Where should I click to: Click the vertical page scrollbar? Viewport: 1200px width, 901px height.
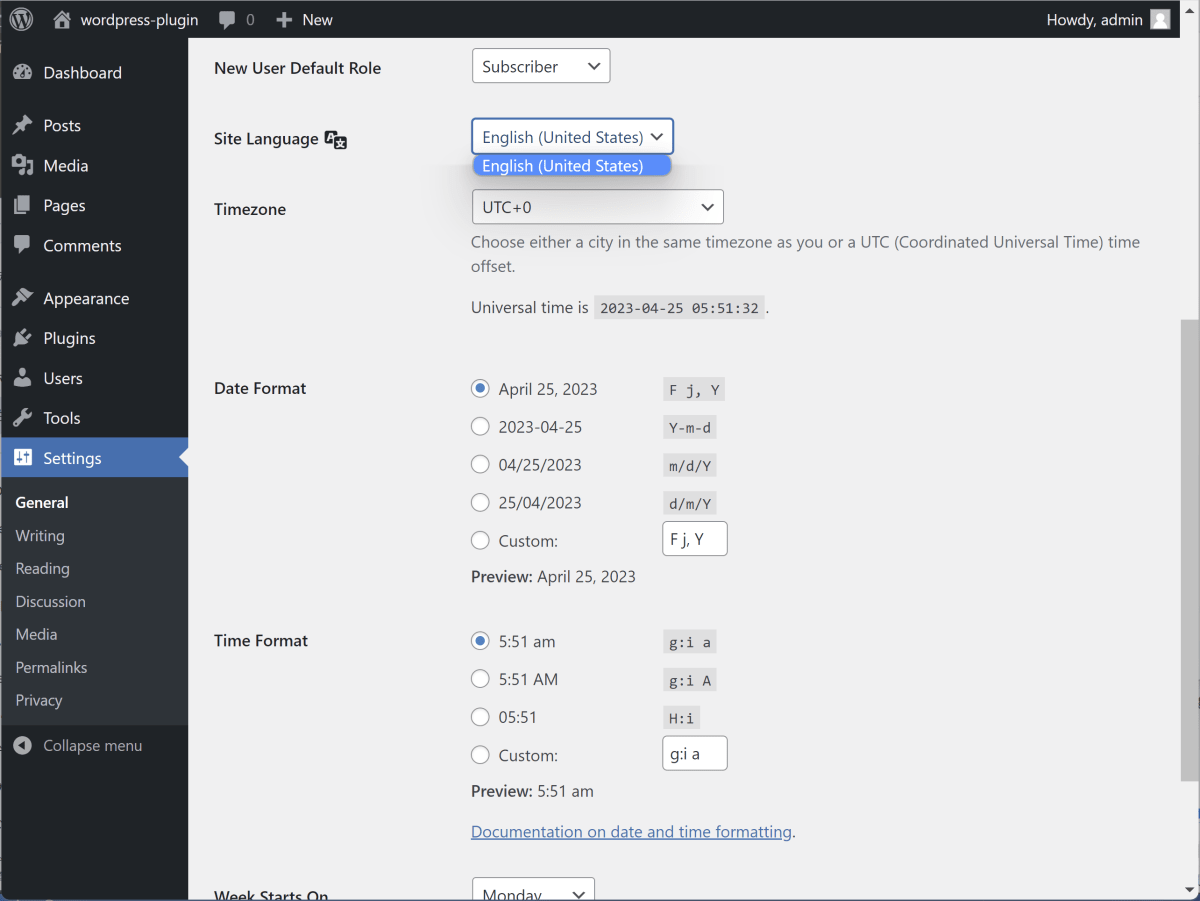[1189, 550]
